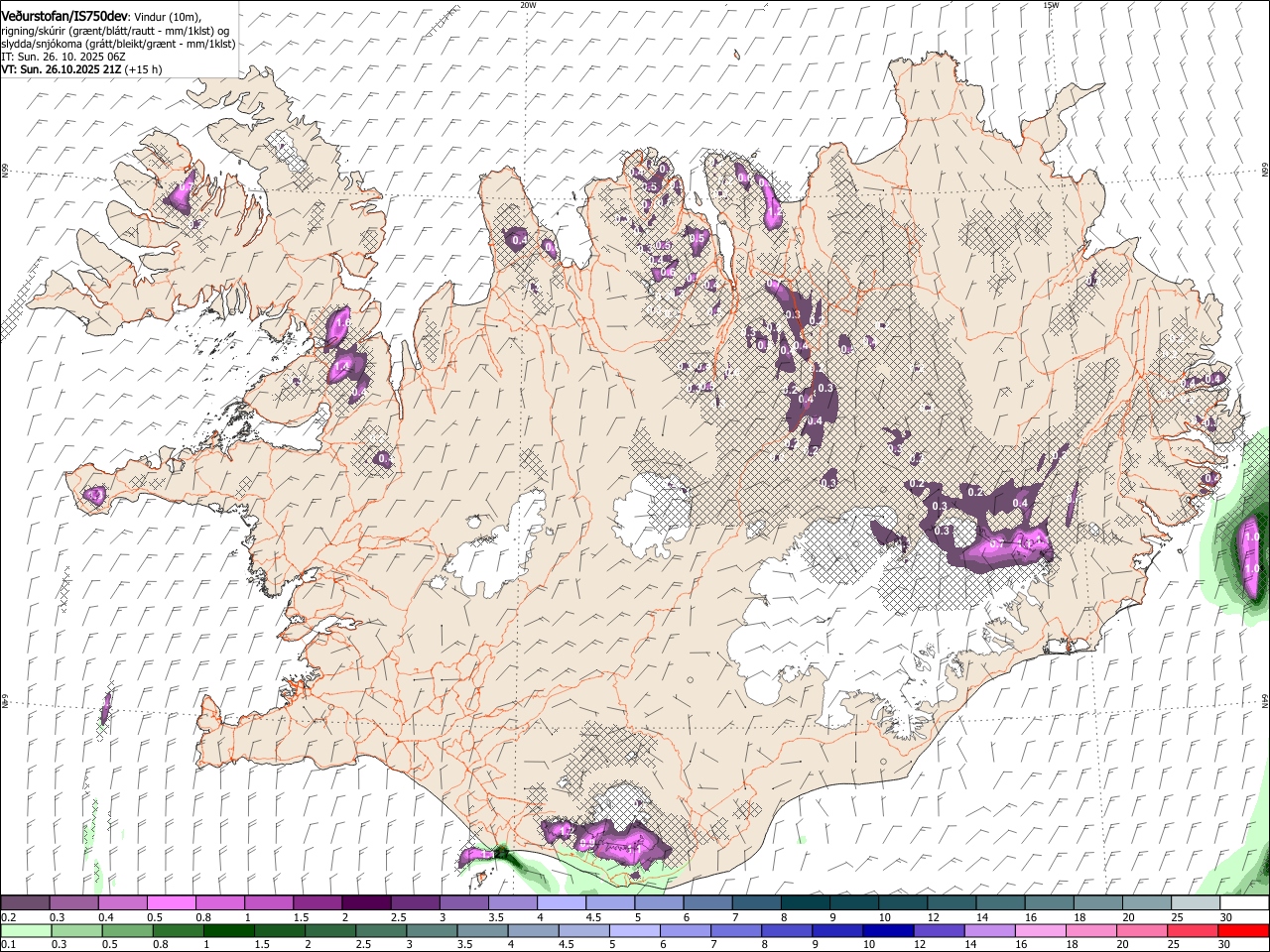Pick the lower legend swatch between 2 and 2.5
Viewport: 1270px width, 952px height.
click(330, 930)
